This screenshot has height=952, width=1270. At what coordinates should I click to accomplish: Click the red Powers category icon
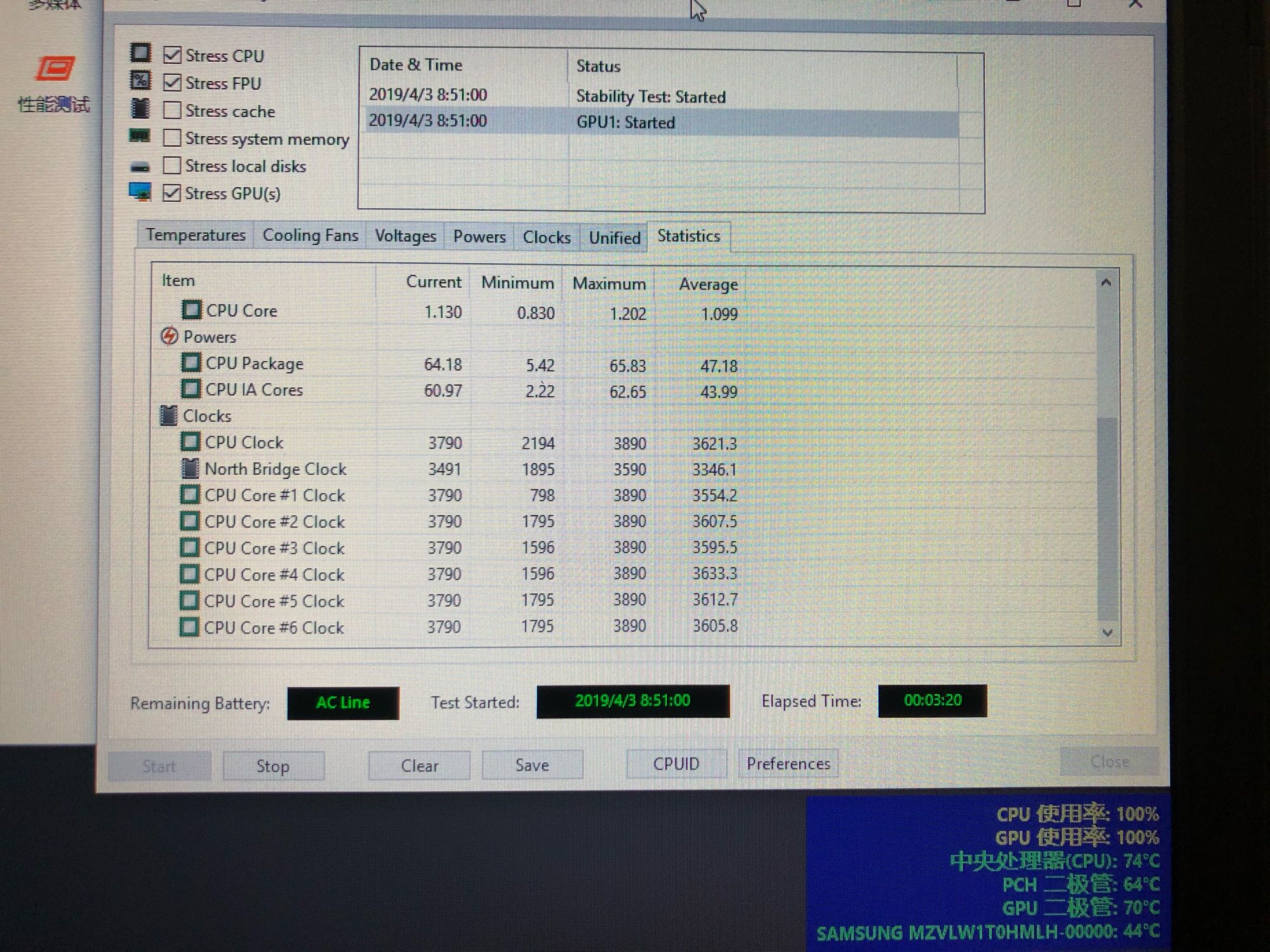tap(169, 336)
